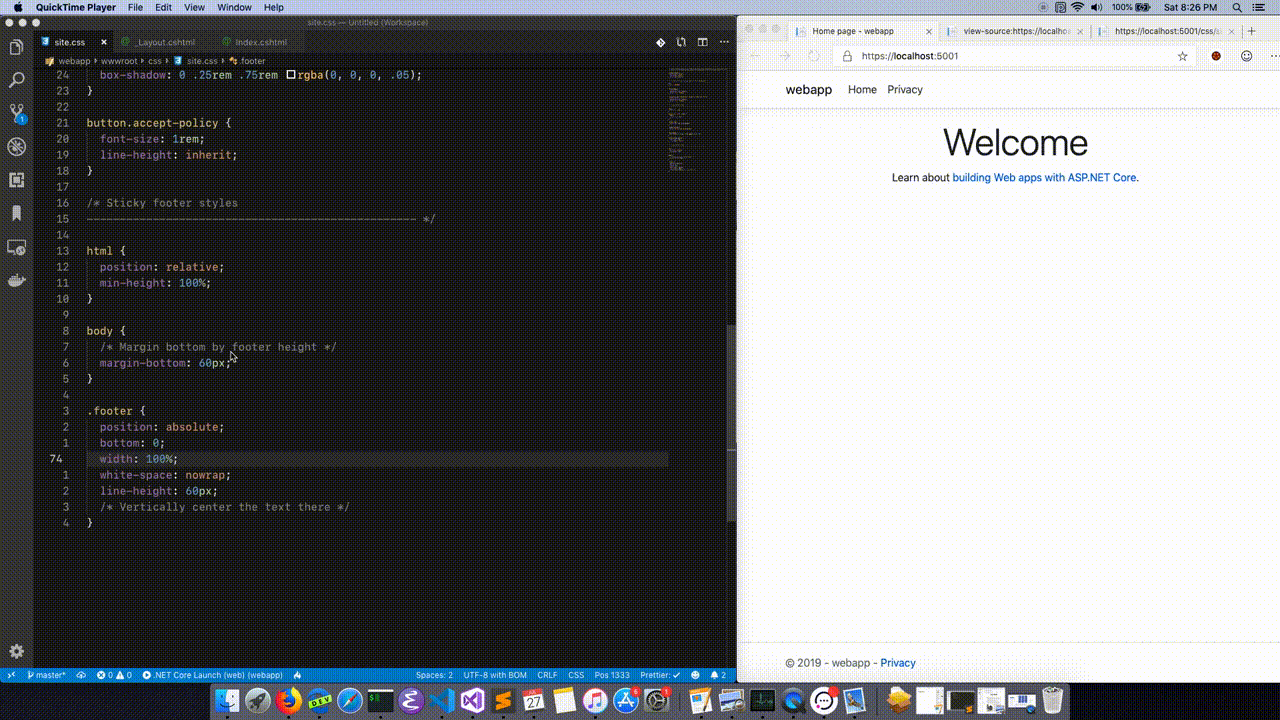1280x720 pixels.
Task: Click the Prettier status indicator
Action: [x=660, y=675]
